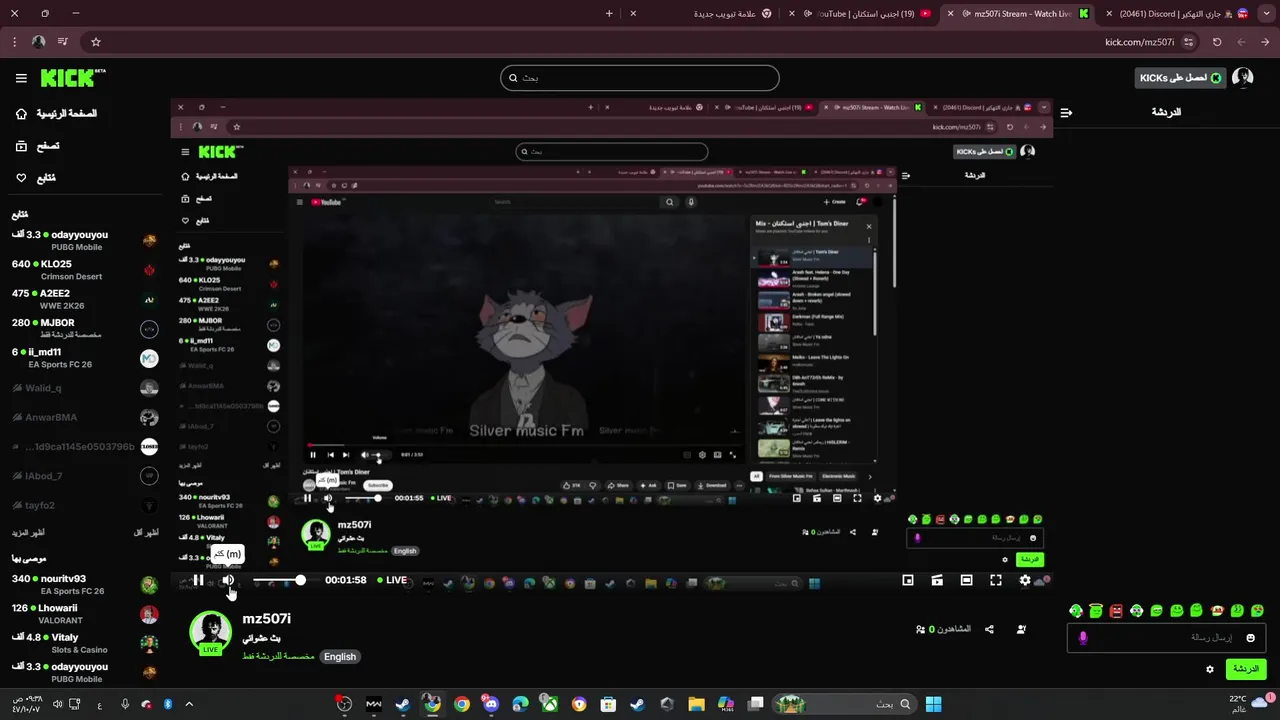Viewport: 1280px width, 720px height.
Task: Open the Following sidebar item
Action: pyautogui.click(x=36, y=178)
